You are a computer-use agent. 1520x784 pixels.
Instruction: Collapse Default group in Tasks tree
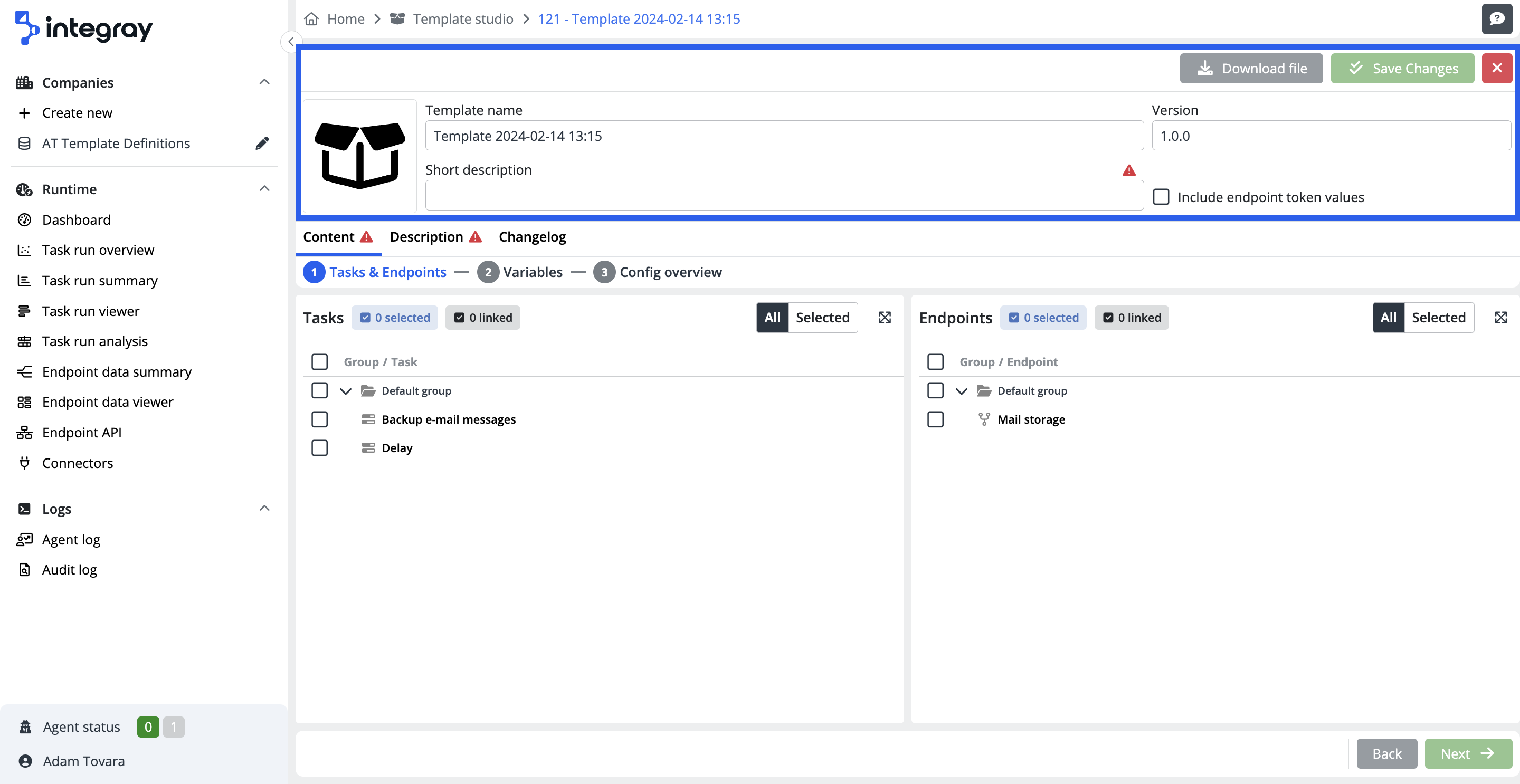pyautogui.click(x=346, y=390)
